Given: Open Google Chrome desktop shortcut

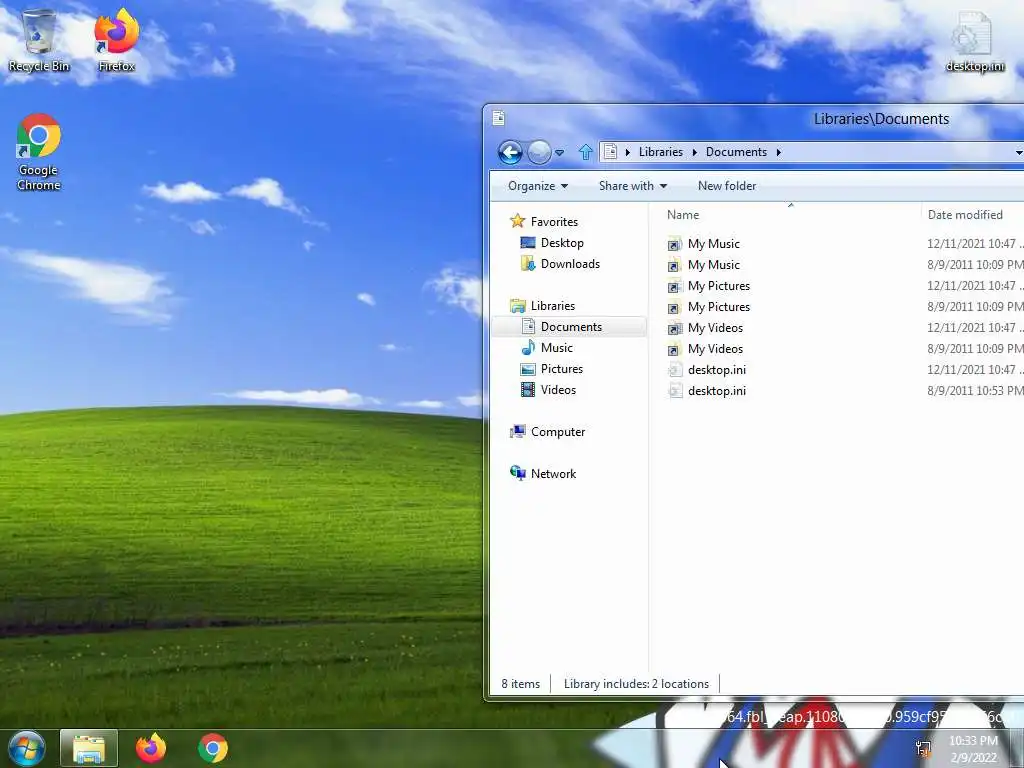Looking at the screenshot, I should click(x=39, y=153).
